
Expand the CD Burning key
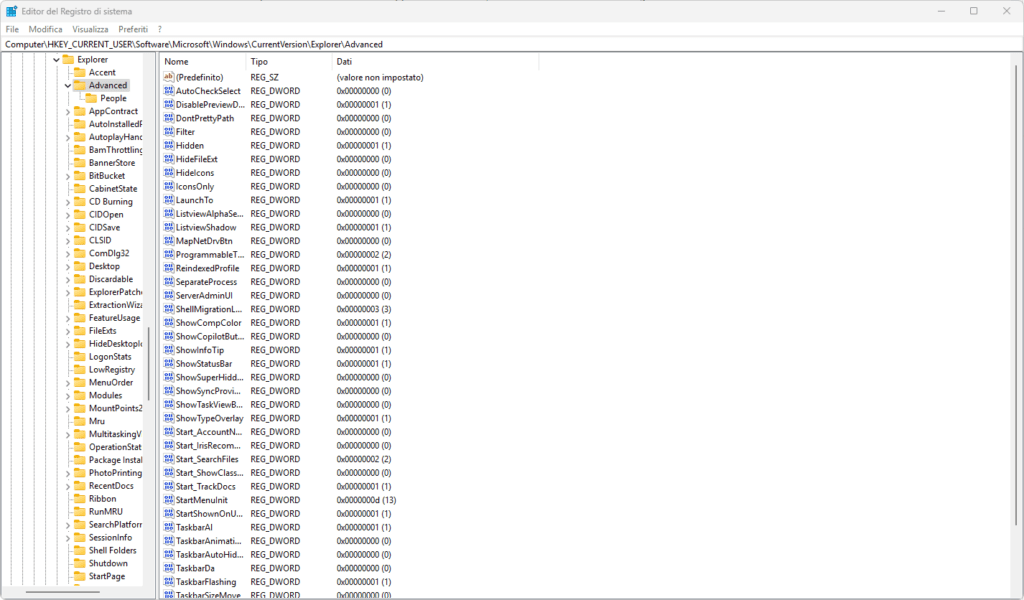(68, 202)
